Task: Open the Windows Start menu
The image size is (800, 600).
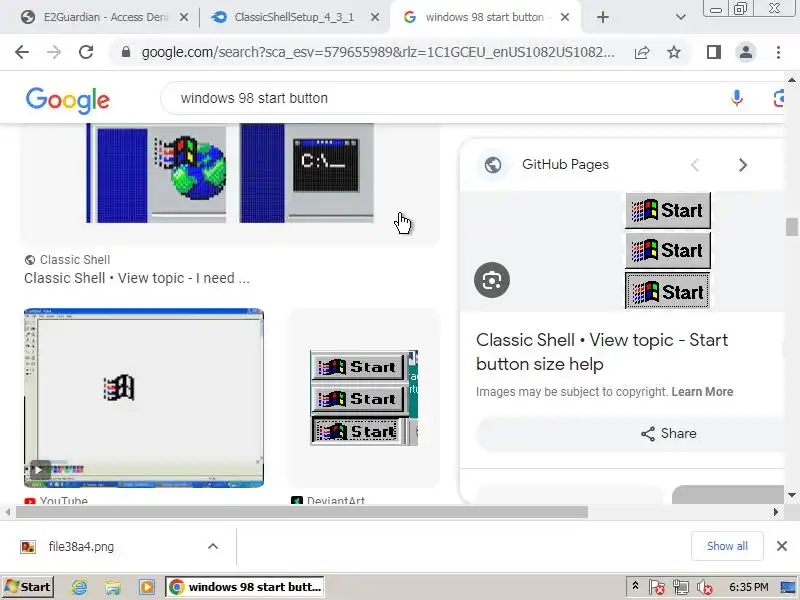Action: coord(28,587)
